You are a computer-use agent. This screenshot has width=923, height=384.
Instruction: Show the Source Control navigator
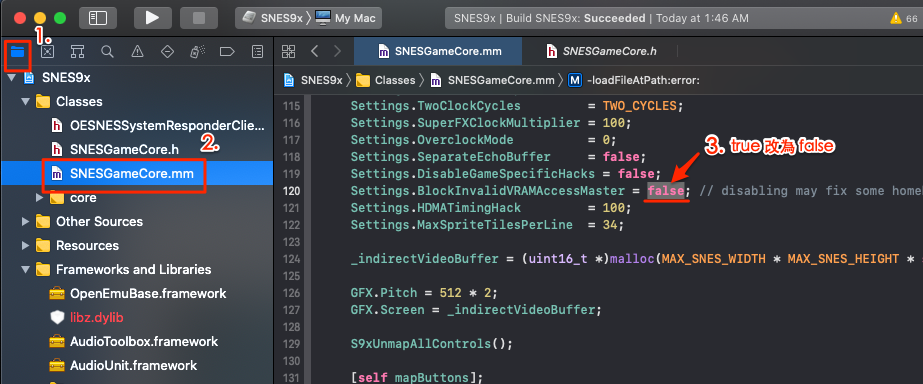(x=48, y=52)
